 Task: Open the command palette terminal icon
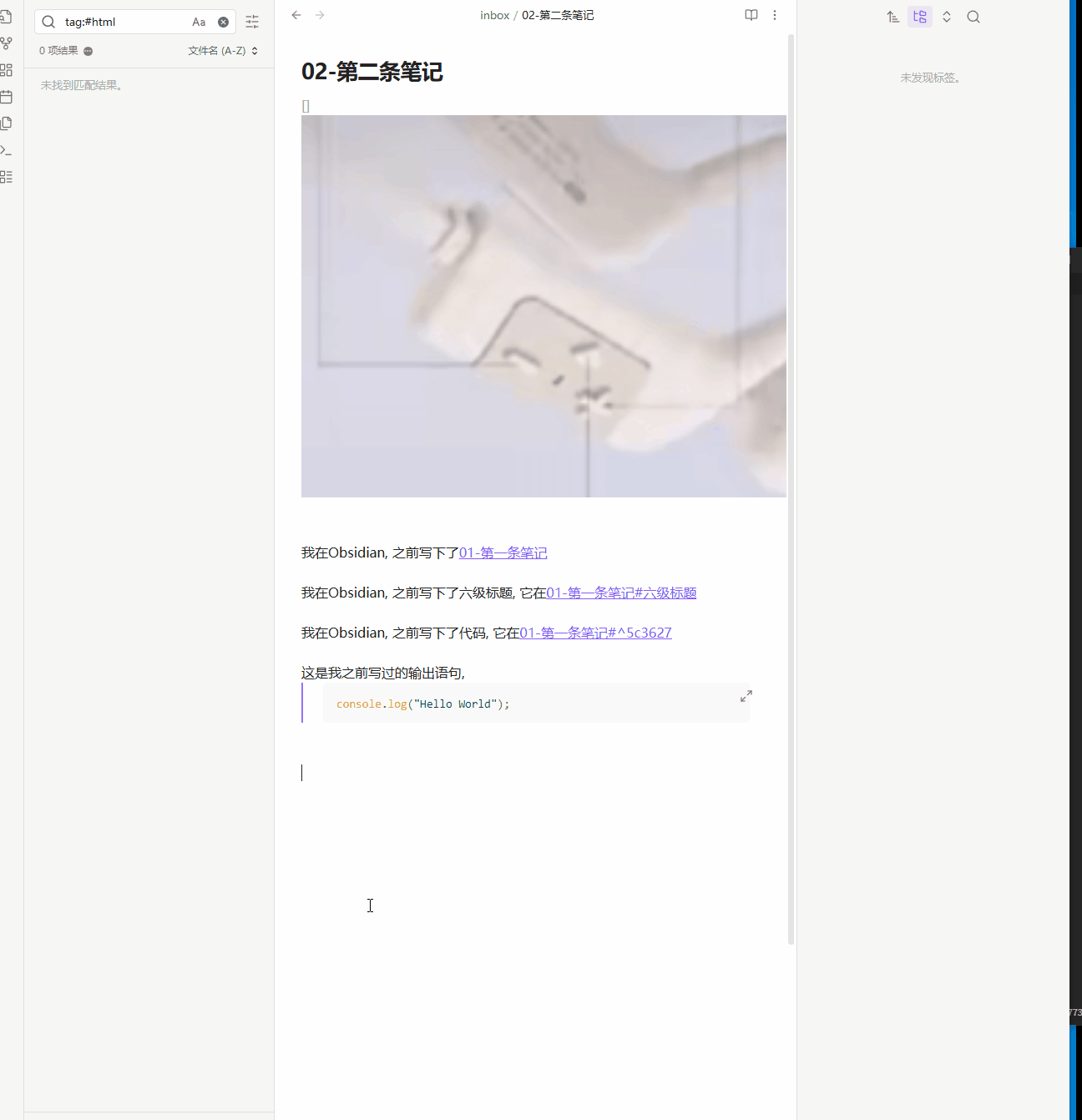[6, 150]
